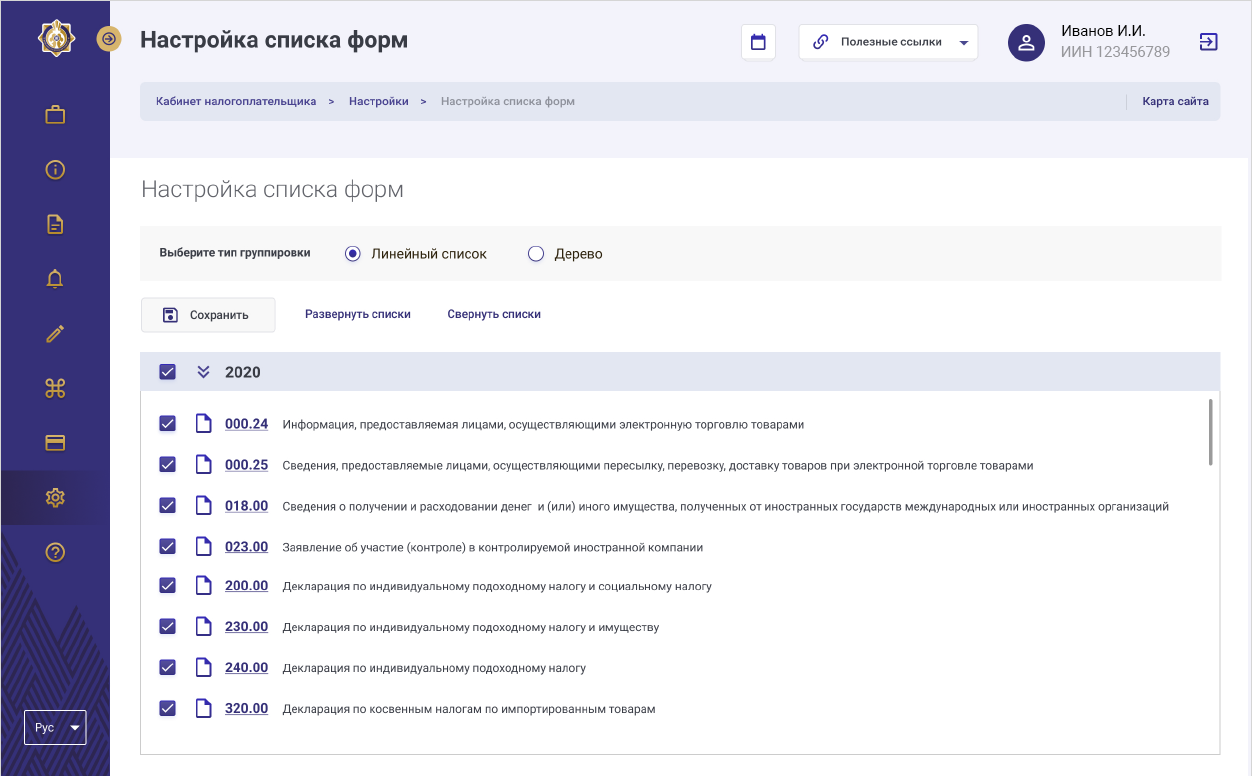The width and height of the screenshot is (1252, 776).
Task: Open the Рус language dropdown
Action: [55, 728]
